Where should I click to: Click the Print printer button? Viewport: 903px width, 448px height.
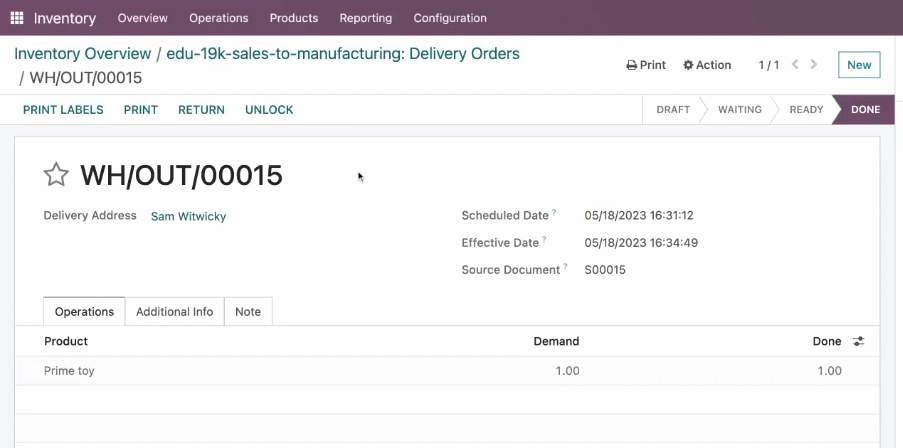coord(646,65)
